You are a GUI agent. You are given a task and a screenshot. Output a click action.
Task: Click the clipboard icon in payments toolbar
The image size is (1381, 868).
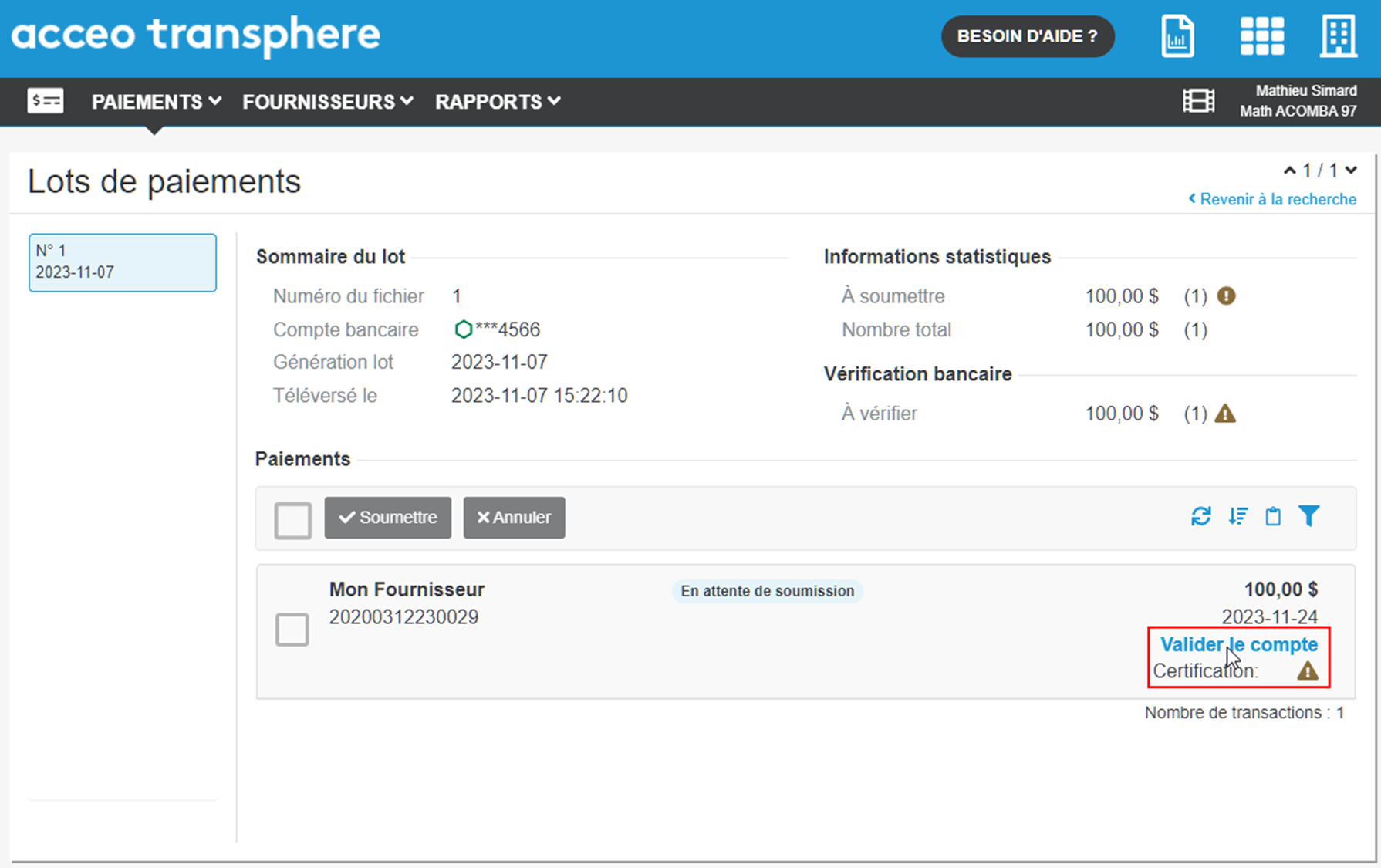[x=1273, y=516]
